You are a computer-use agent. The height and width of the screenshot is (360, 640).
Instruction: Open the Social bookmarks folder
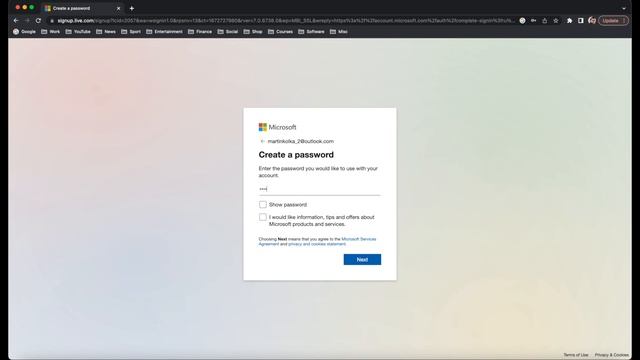point(228,31)
